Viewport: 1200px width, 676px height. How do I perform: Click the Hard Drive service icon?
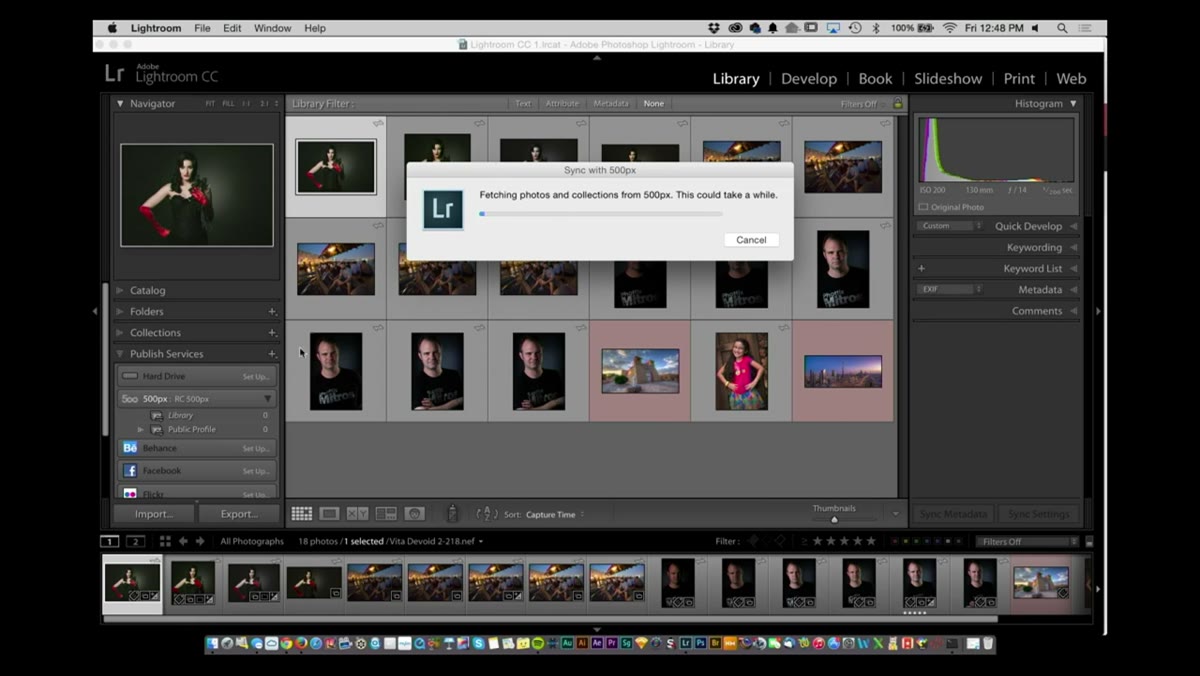click(130, 376)
